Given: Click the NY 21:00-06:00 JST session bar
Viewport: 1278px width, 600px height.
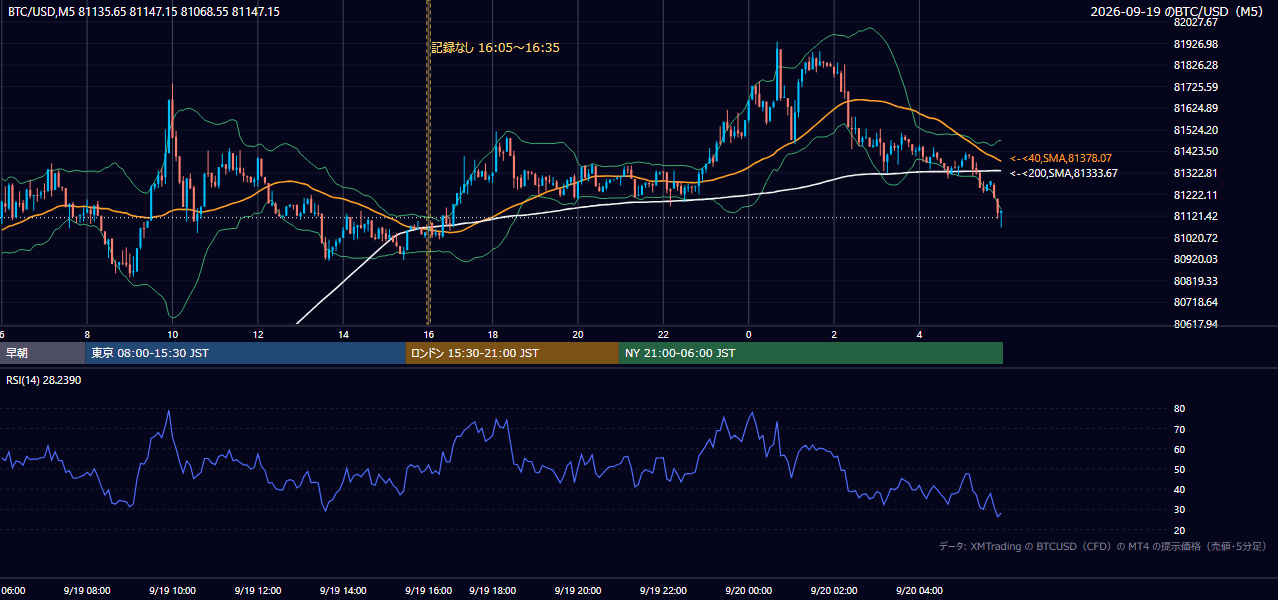Looking at the screenshot, I should (x=811, y=353).
